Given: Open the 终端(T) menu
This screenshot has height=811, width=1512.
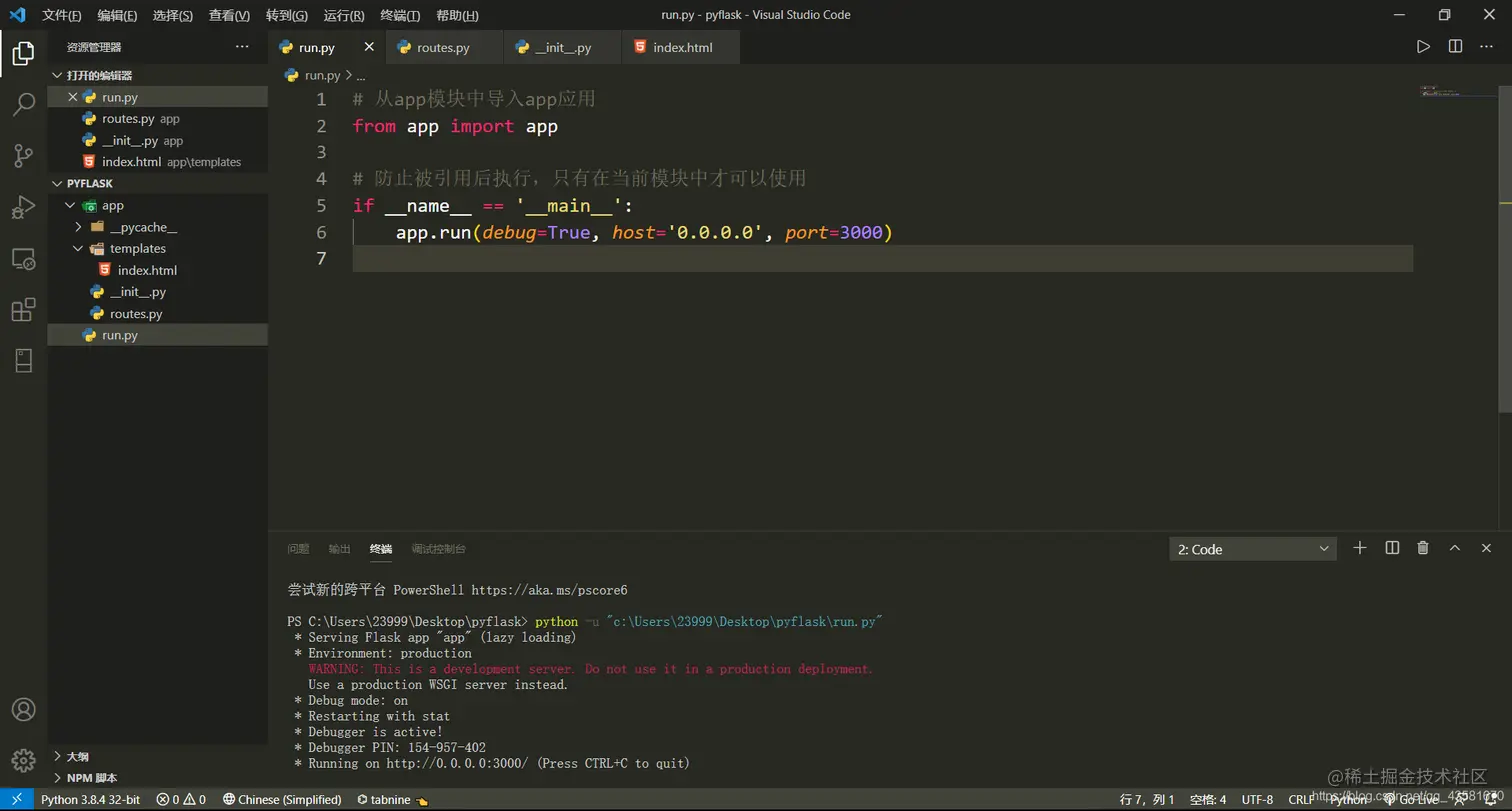Looking at the screenshot, I should pos(401,15).
